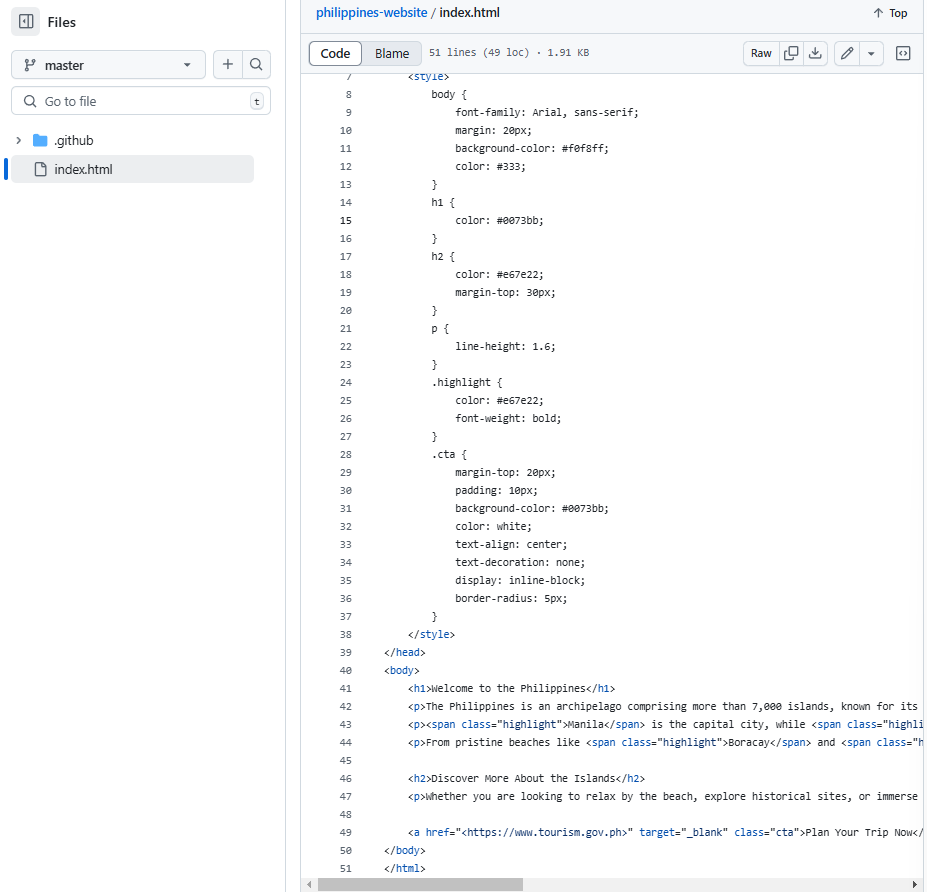The image size is (927, 892).
Task: Open the file editor with the pencil icon
Action: tap(847, 53)
